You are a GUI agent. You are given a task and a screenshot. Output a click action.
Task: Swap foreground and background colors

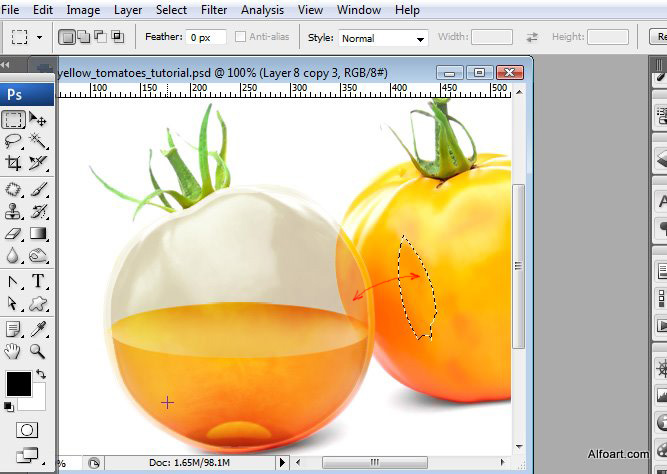coord(41,374)
